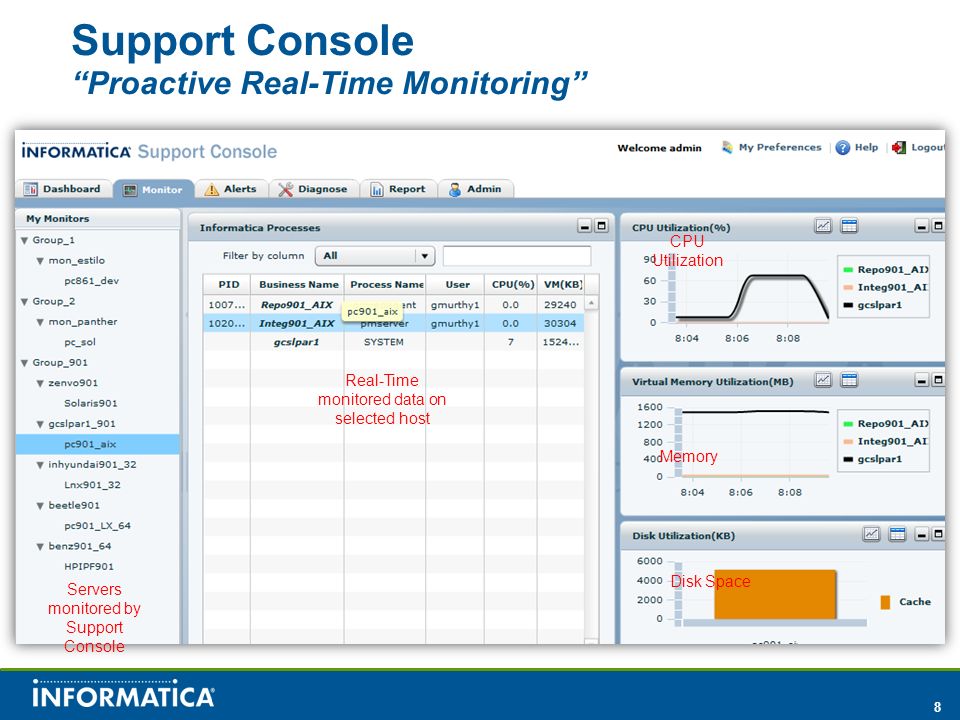Sort by the PID column header
The width and height of the screenshot is (960, 720).
(x=227, y=284)
